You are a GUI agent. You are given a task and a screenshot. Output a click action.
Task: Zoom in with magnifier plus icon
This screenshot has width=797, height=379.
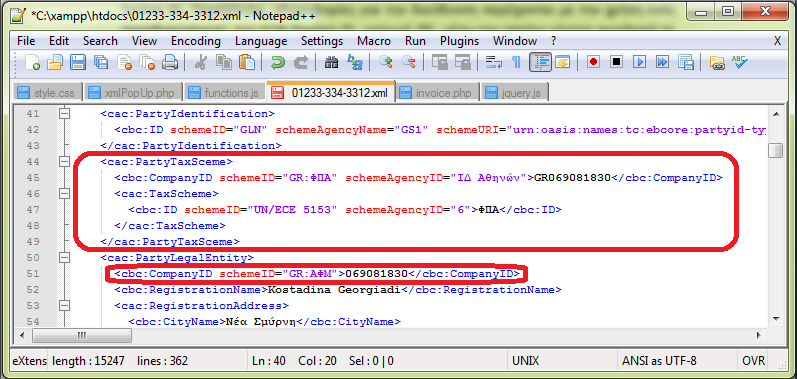coord(386,62)
